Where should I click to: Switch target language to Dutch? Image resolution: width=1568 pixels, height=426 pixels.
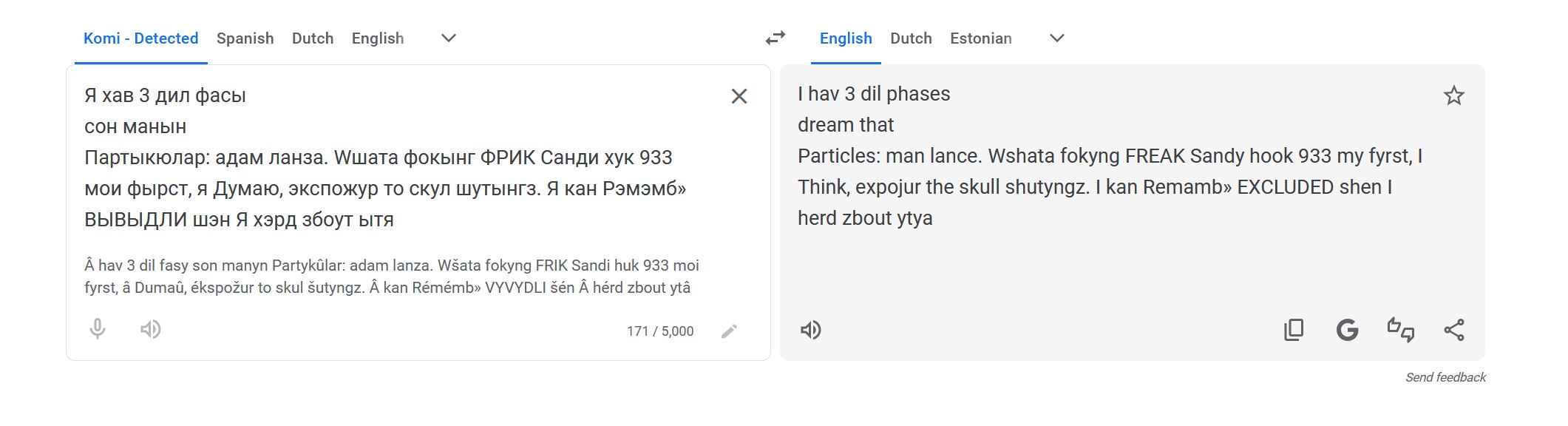coord(911,38)
